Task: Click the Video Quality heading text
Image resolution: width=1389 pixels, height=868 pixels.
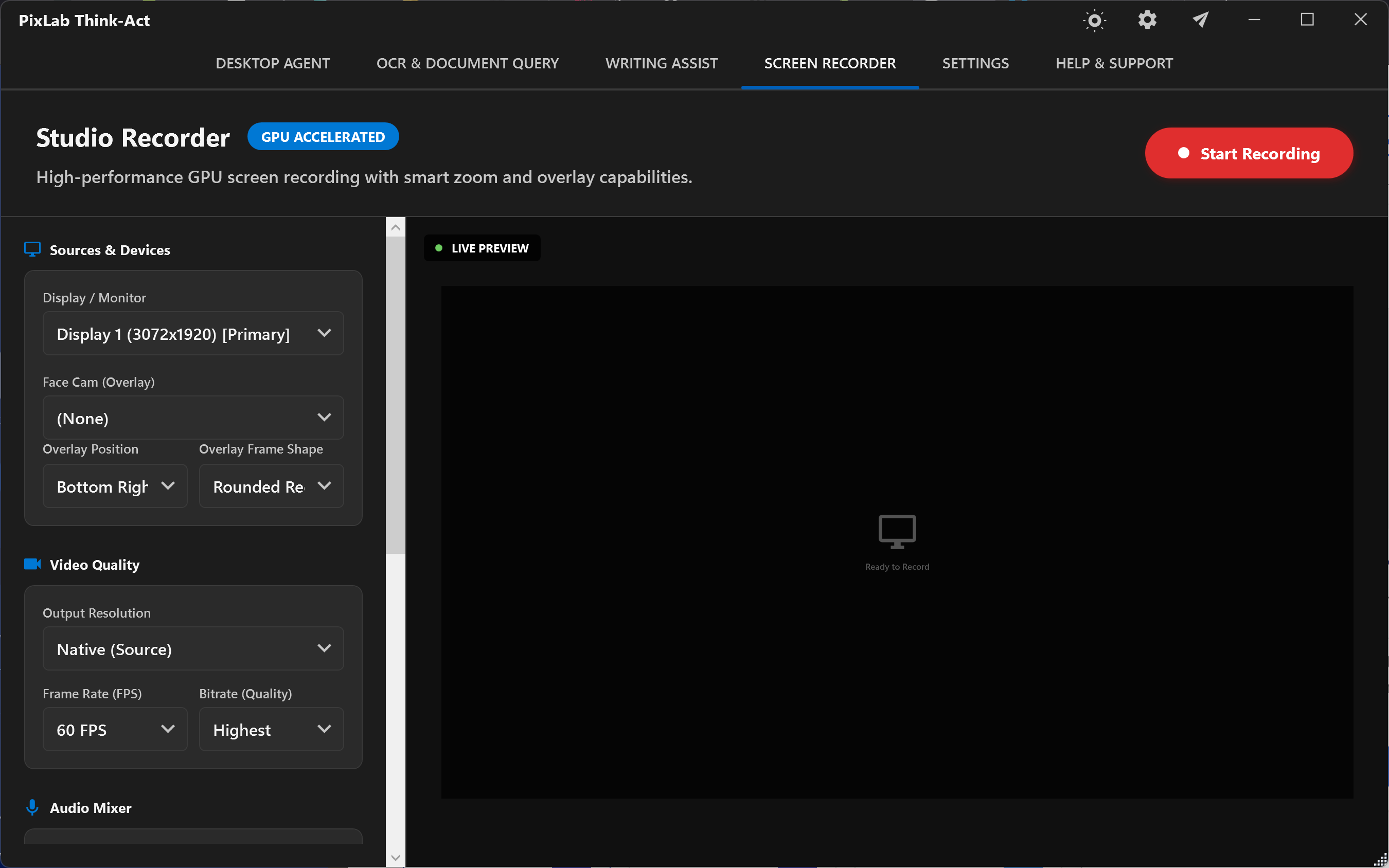Action: click(95, 564)
